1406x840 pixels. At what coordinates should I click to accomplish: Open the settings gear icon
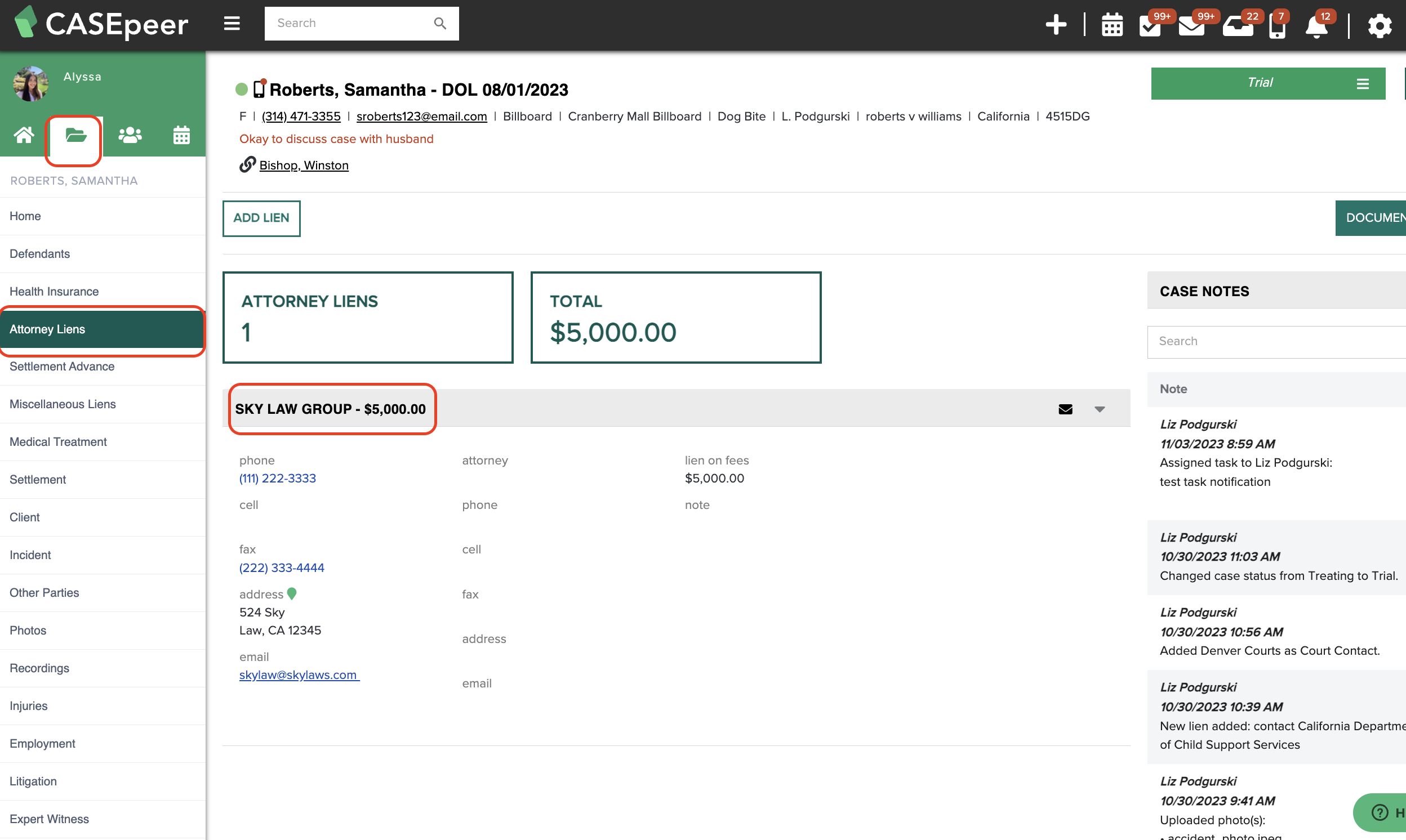[1380, 25]
